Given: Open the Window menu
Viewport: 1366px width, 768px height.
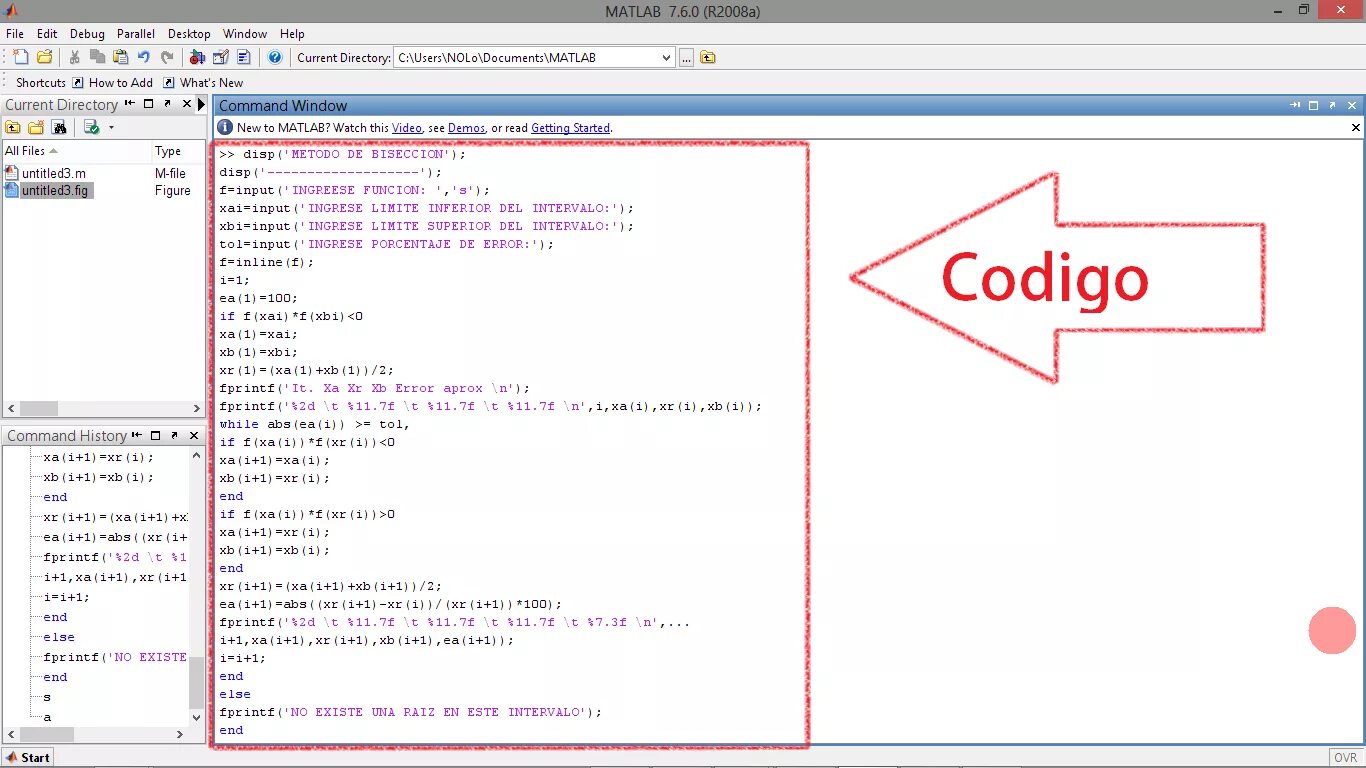Looking at the screenshot, I should pos(245,33).
